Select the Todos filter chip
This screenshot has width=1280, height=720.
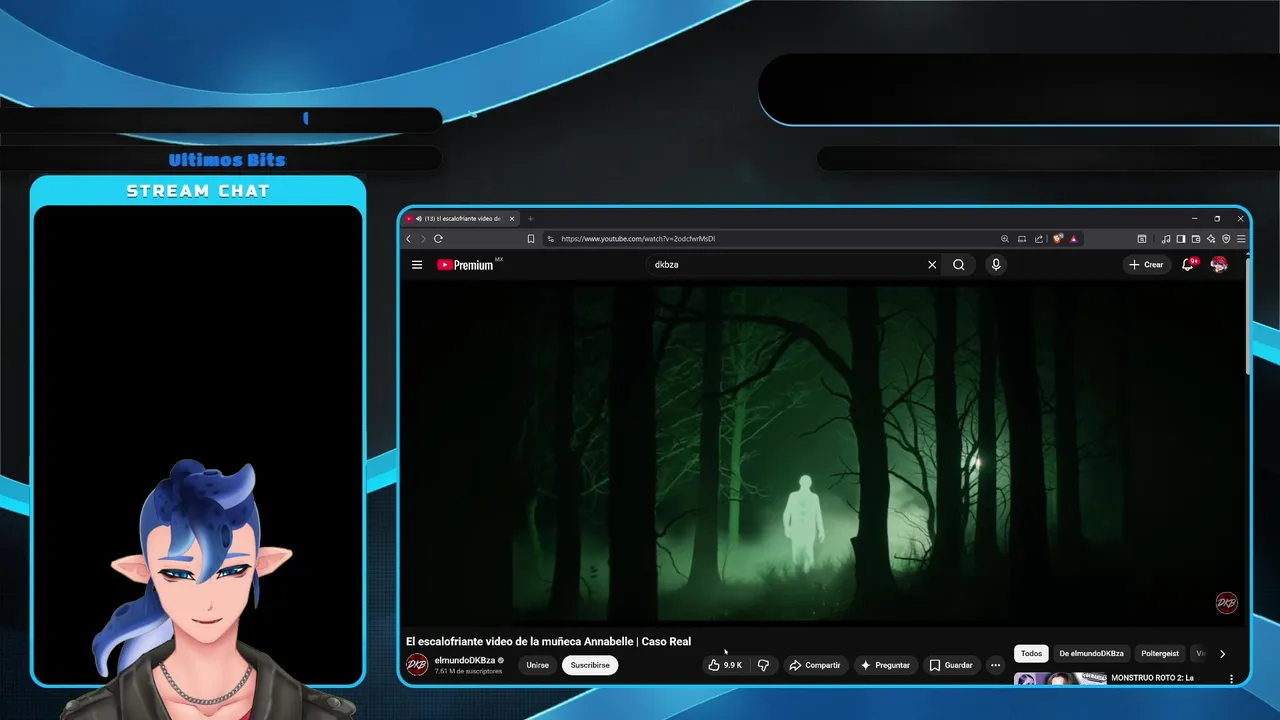click(1031, 653)
